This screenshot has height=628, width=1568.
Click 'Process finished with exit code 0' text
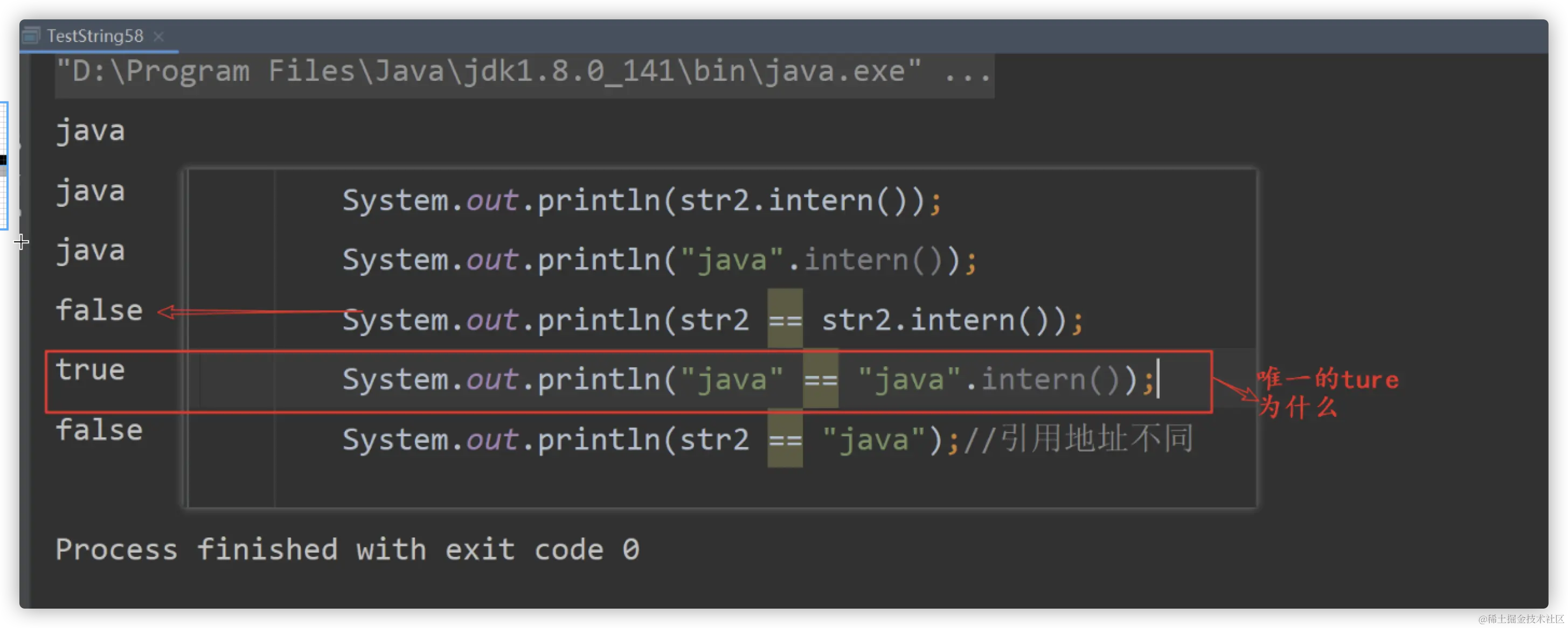click(347, 549)
